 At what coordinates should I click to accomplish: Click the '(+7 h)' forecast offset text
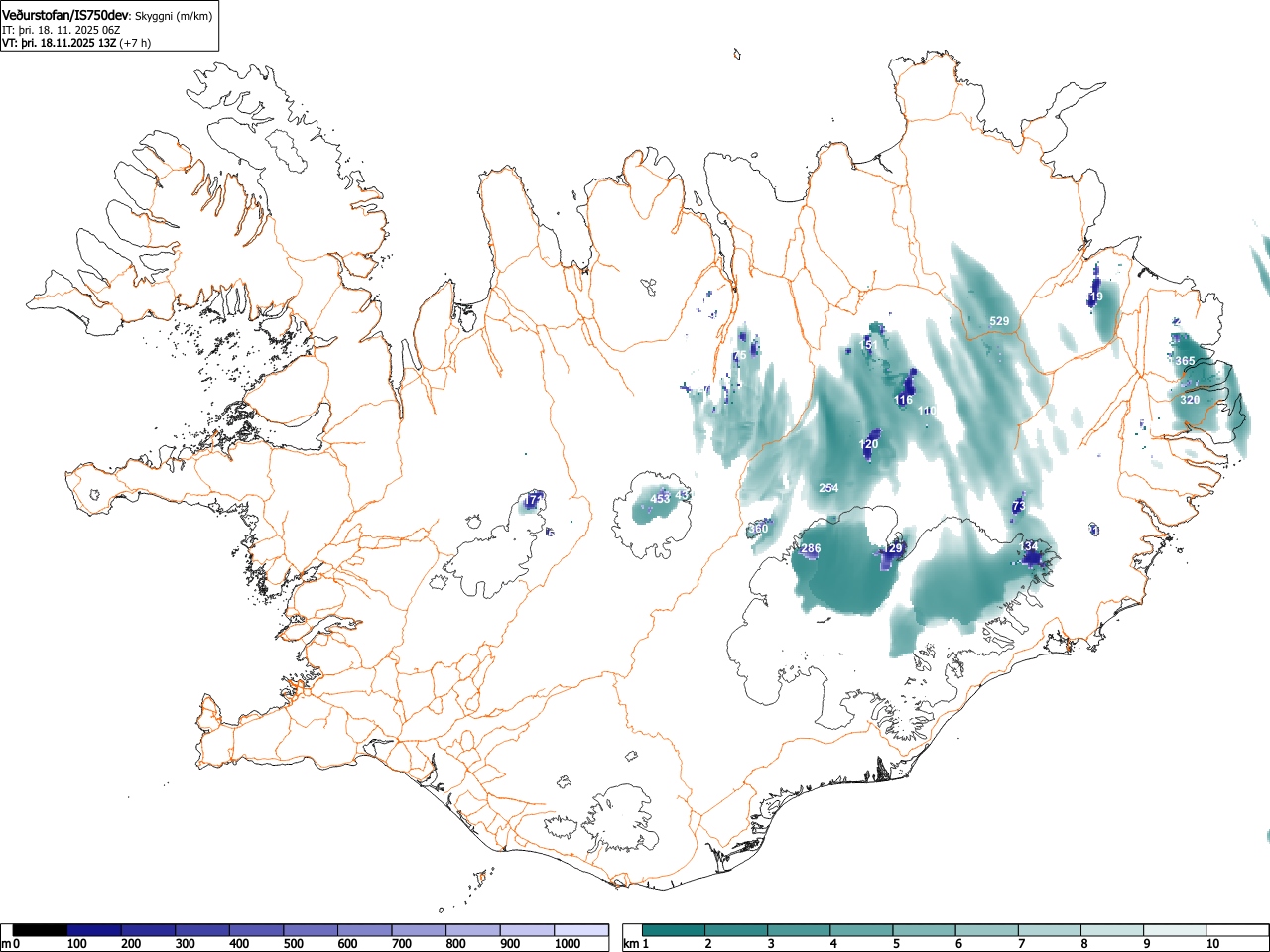pos(135,44)
